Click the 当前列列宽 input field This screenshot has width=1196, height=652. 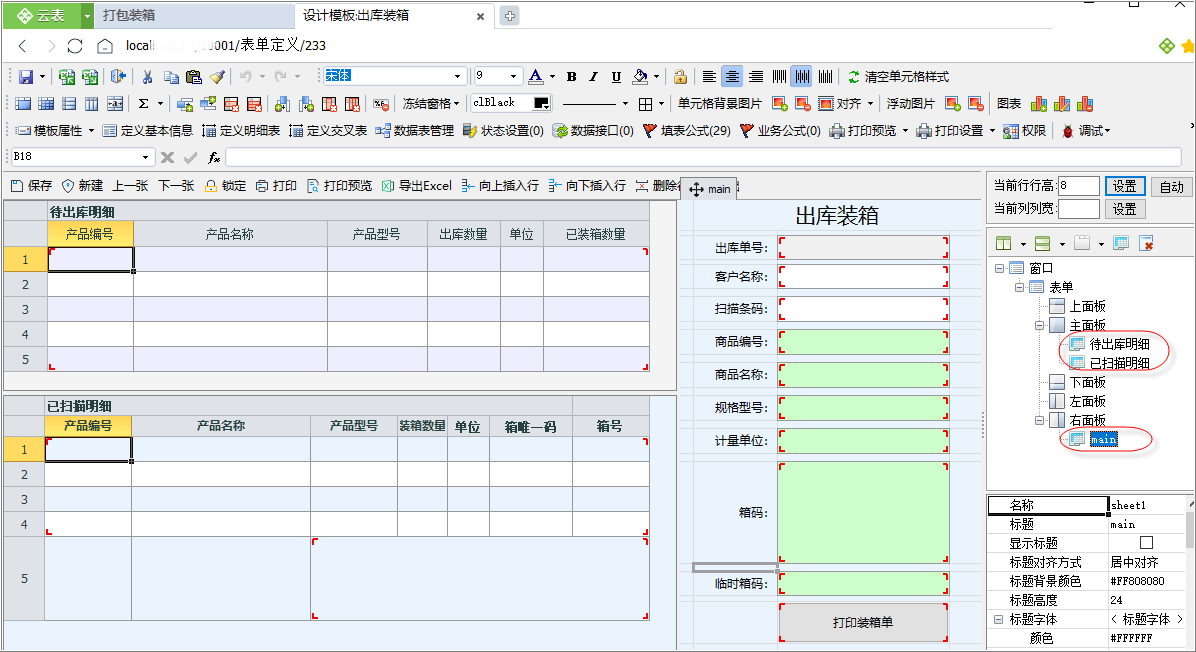1079,208
